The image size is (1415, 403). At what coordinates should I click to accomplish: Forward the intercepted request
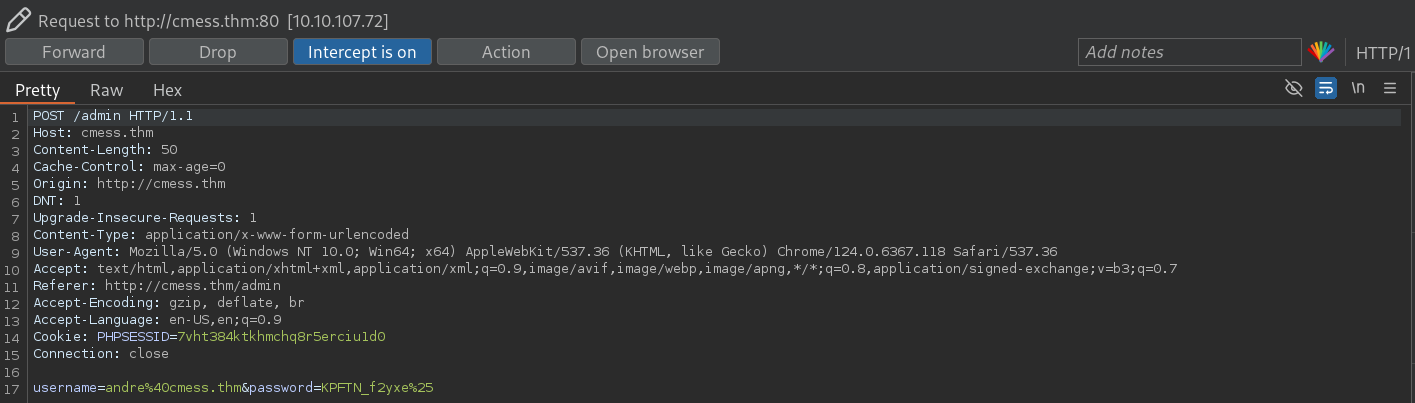(x=74, y=52)
